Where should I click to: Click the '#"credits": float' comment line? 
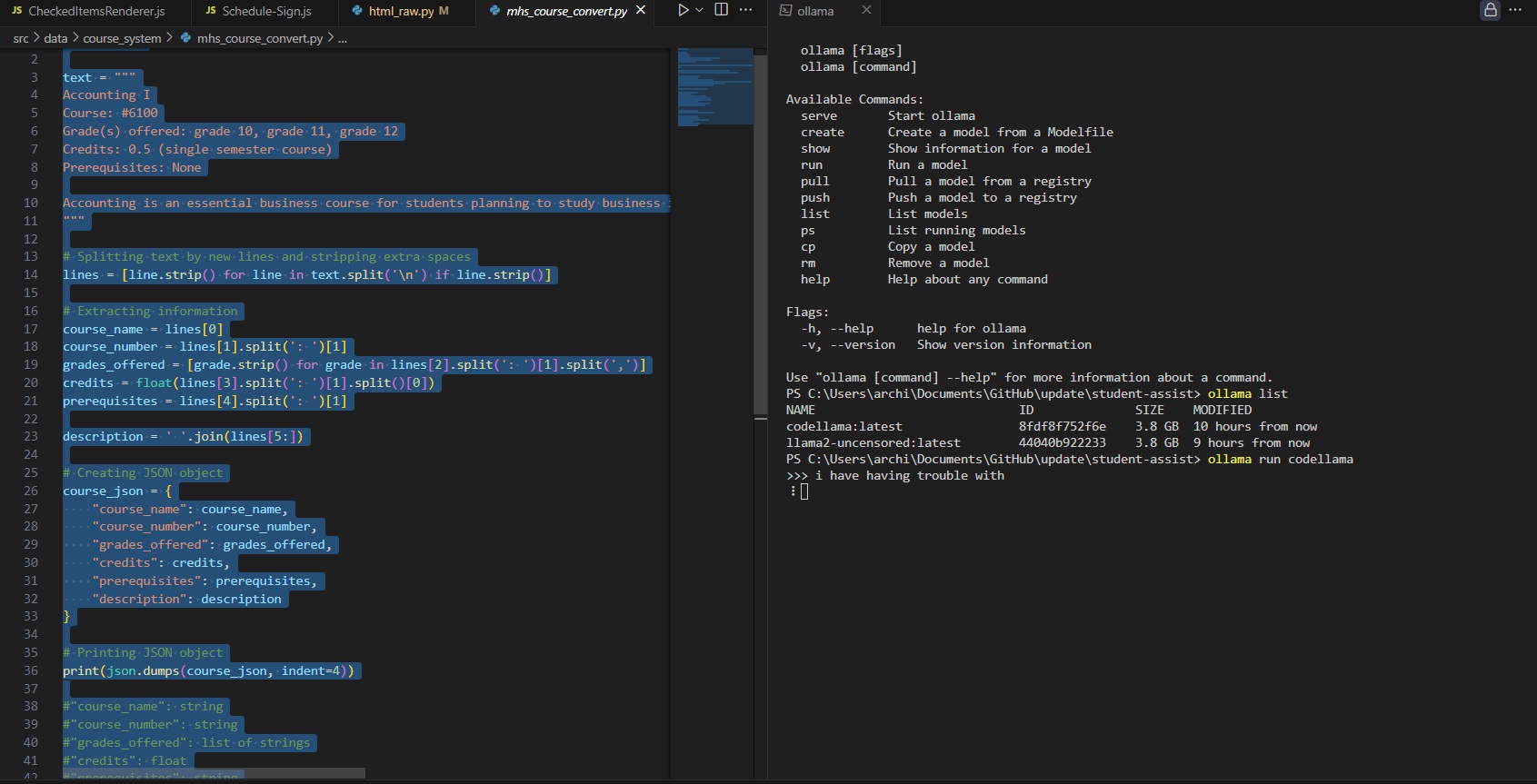[x=125, y=760]
